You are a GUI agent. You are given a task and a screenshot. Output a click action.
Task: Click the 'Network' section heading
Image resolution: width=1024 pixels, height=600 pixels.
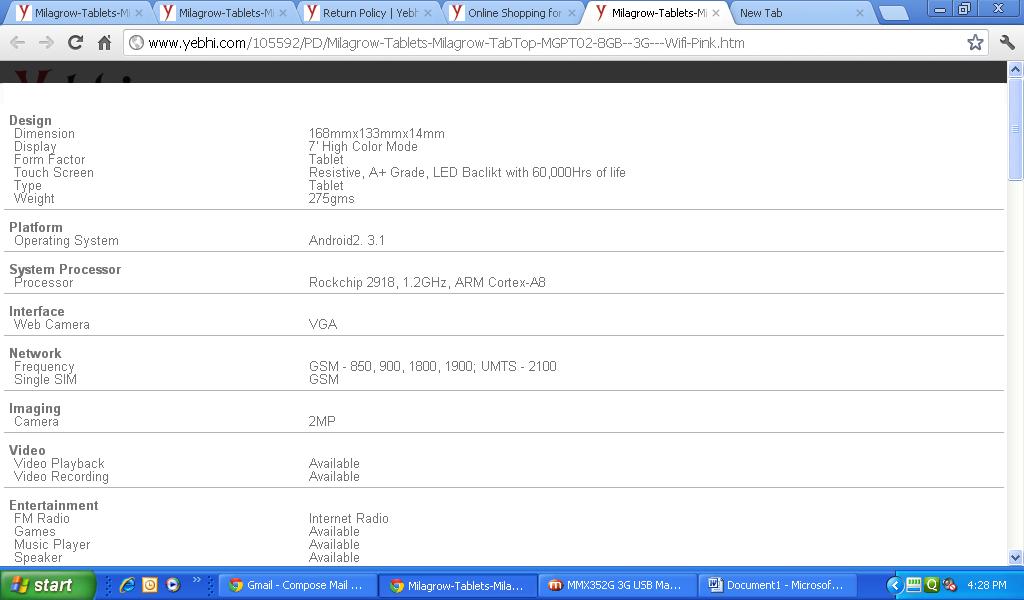(35, 354)
